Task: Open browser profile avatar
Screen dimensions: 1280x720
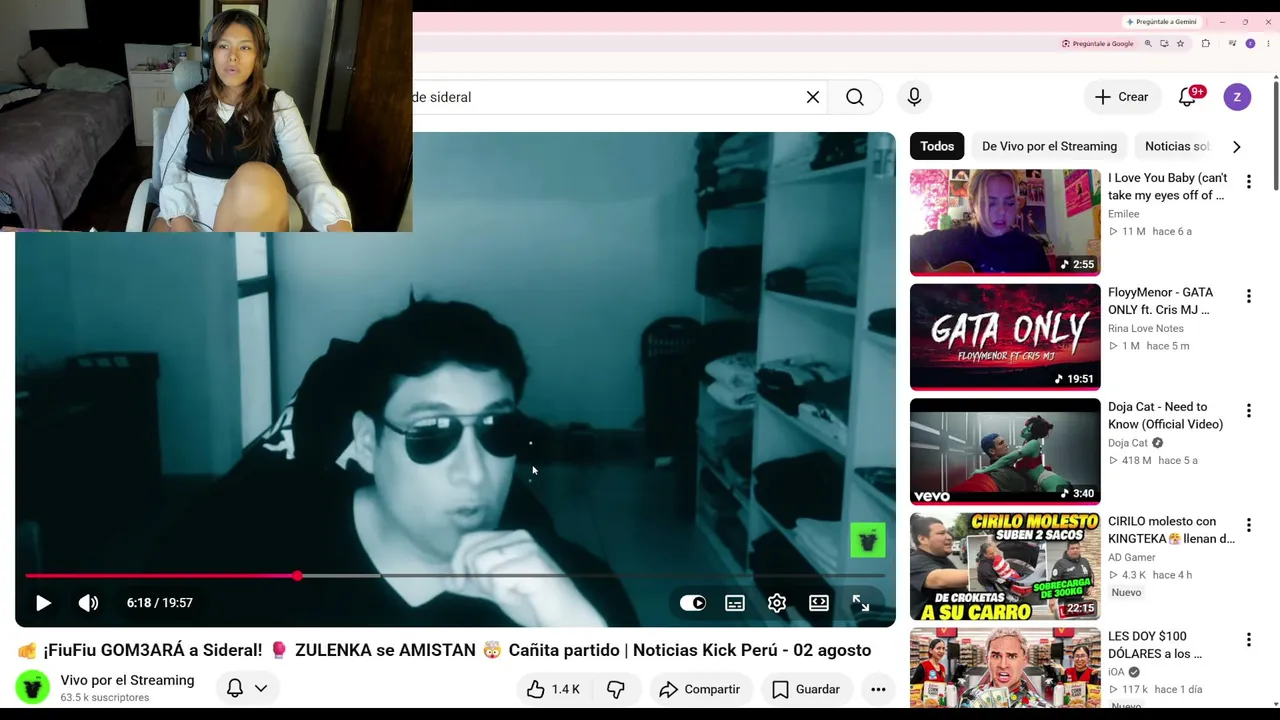Action: [x=1250, y=44]
